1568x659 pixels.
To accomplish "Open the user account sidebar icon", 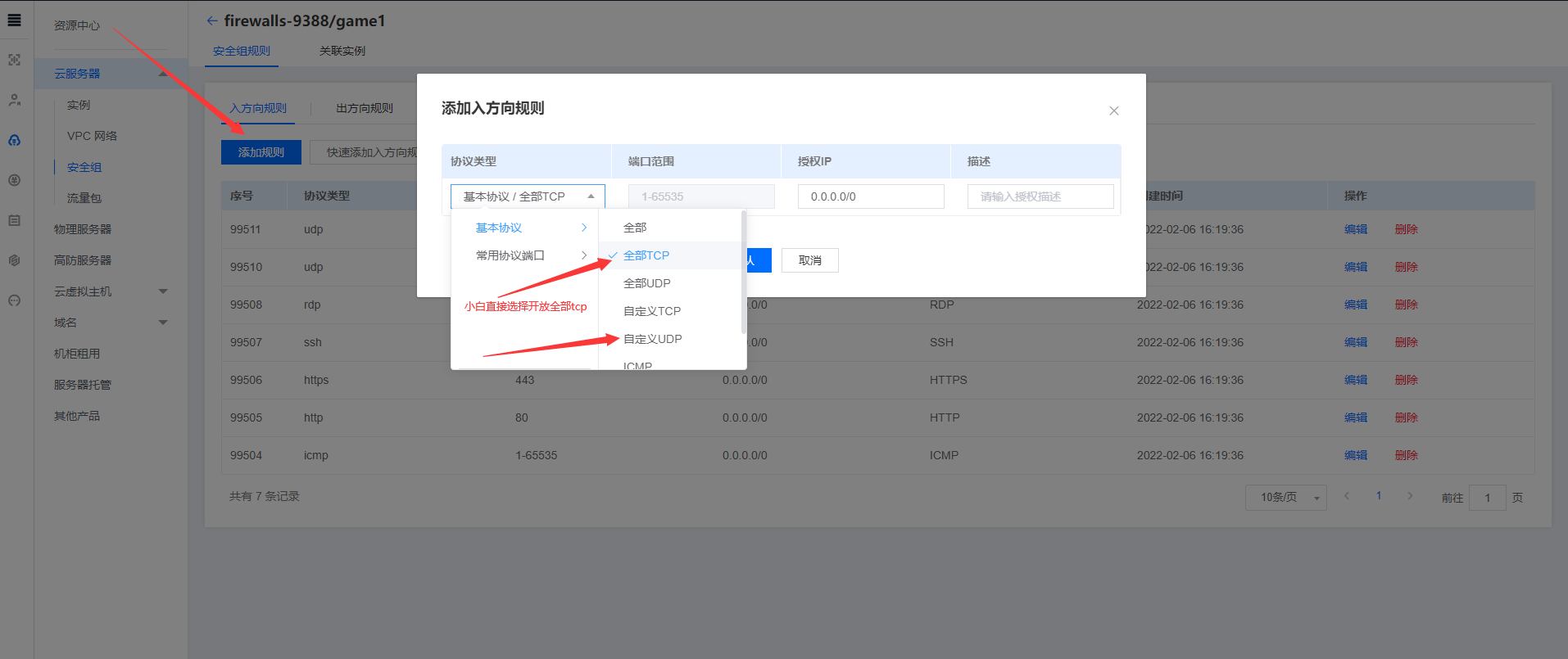I will tap(14, 100).
